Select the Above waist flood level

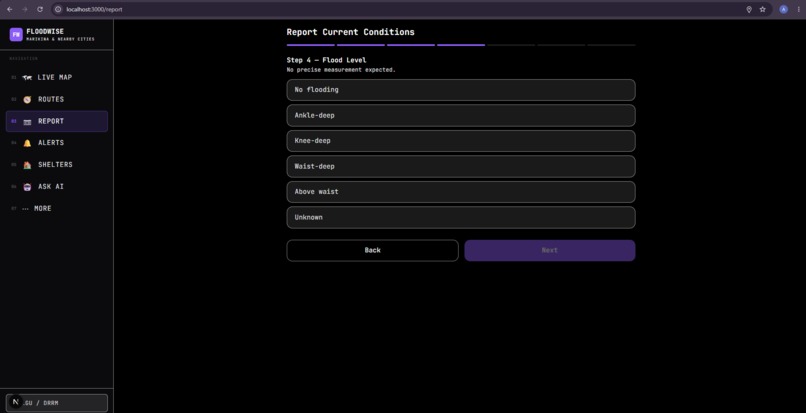461,192
